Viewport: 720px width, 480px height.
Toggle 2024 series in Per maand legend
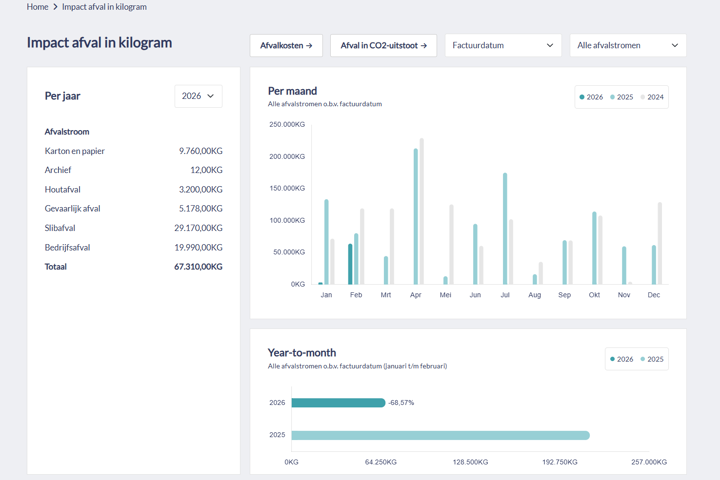coord(652,97)
